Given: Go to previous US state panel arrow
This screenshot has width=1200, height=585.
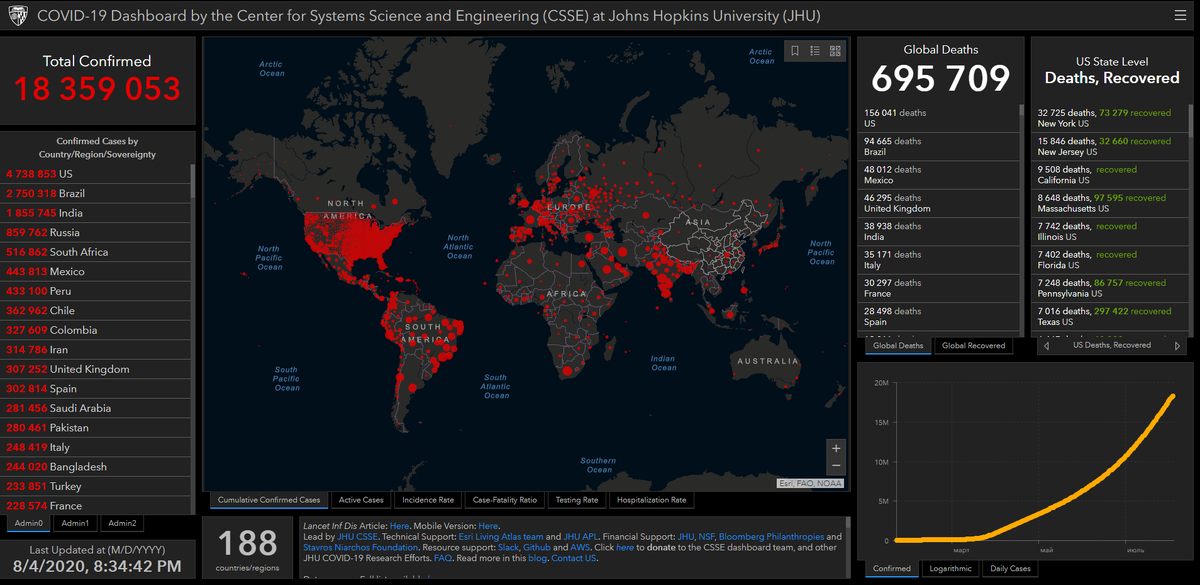Looking at the screenshot, I should [1046, 345].
